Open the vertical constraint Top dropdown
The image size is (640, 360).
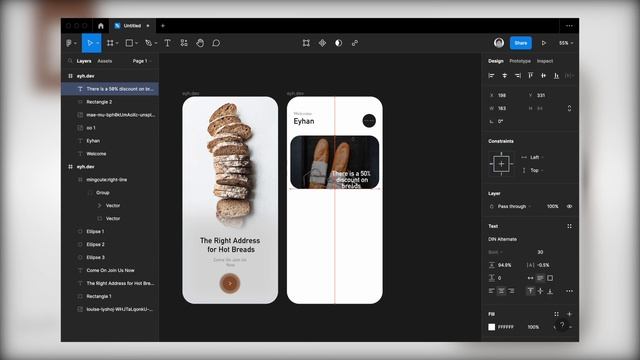536,170
